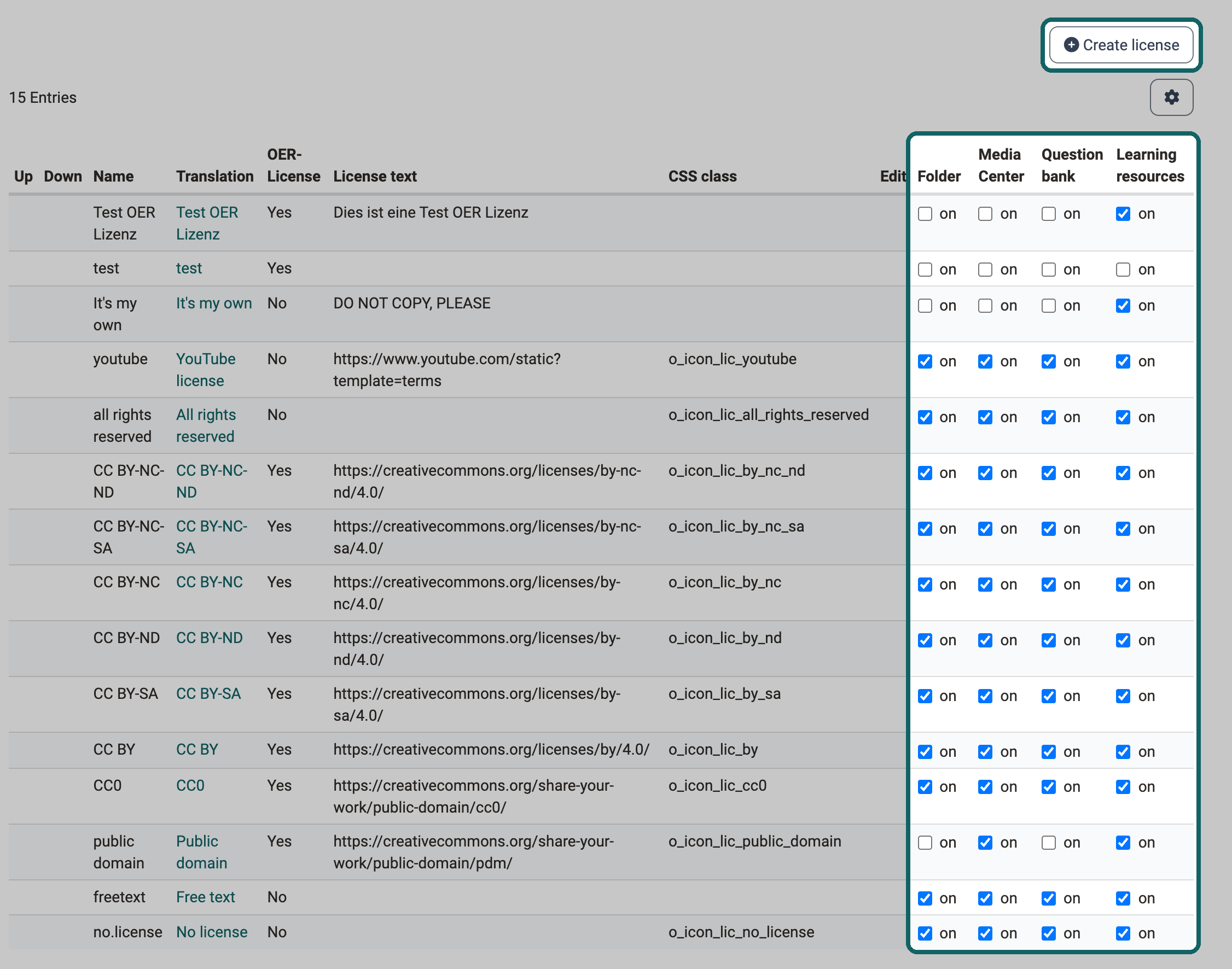Image resolution: width=1232 pixels, height=969 pixels.
Task: Click o_icon_lic_youtube CSS class cell
Action: click(732, 359)
